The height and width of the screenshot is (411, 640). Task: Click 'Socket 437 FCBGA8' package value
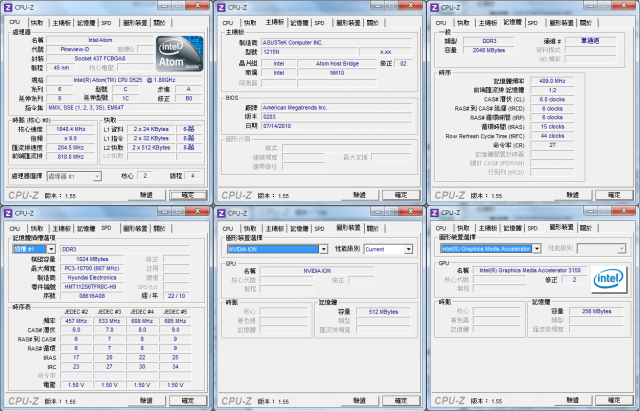tap(100, 59)
